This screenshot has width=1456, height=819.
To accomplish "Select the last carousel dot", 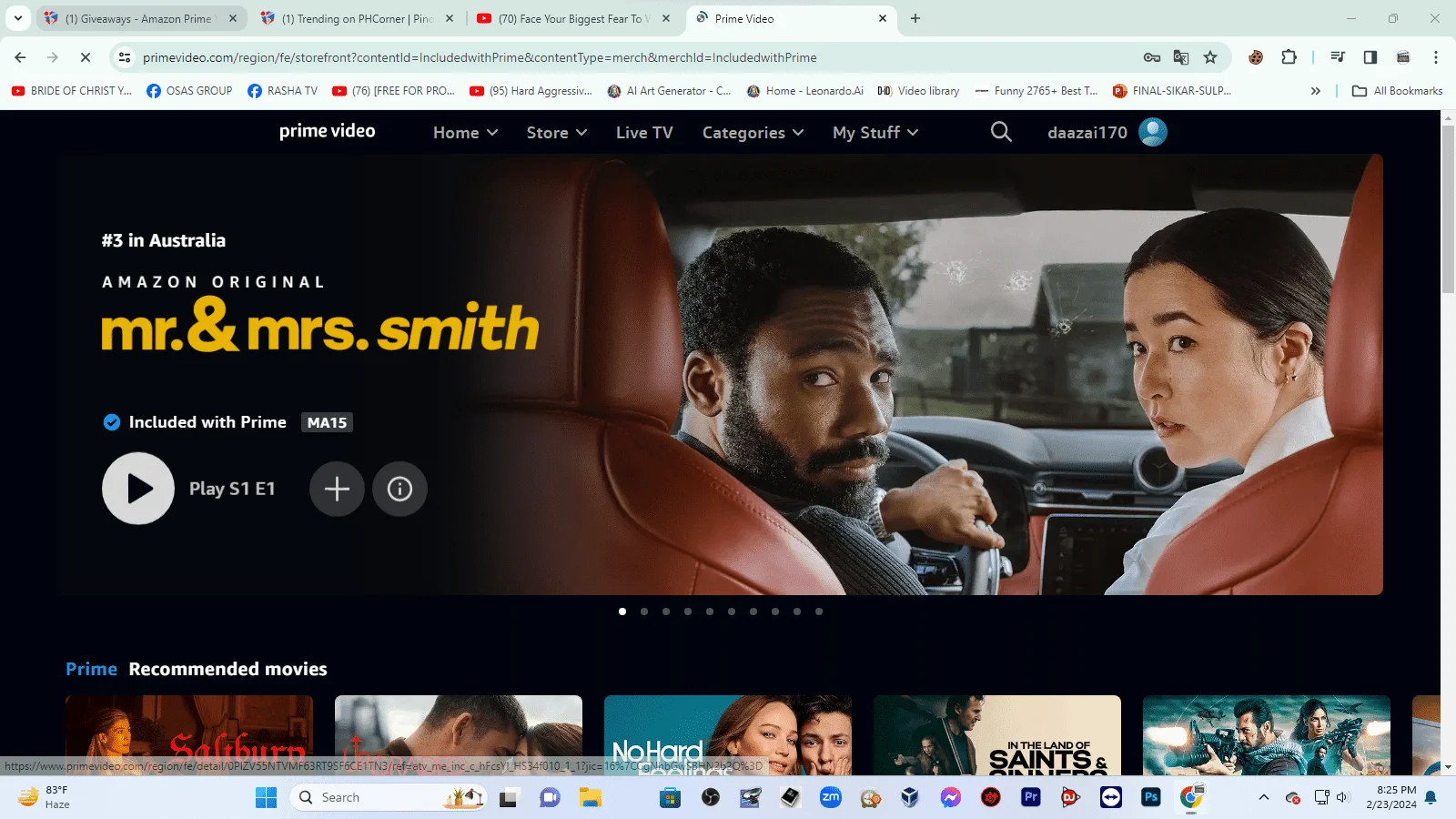I will [x=819, y=612].
